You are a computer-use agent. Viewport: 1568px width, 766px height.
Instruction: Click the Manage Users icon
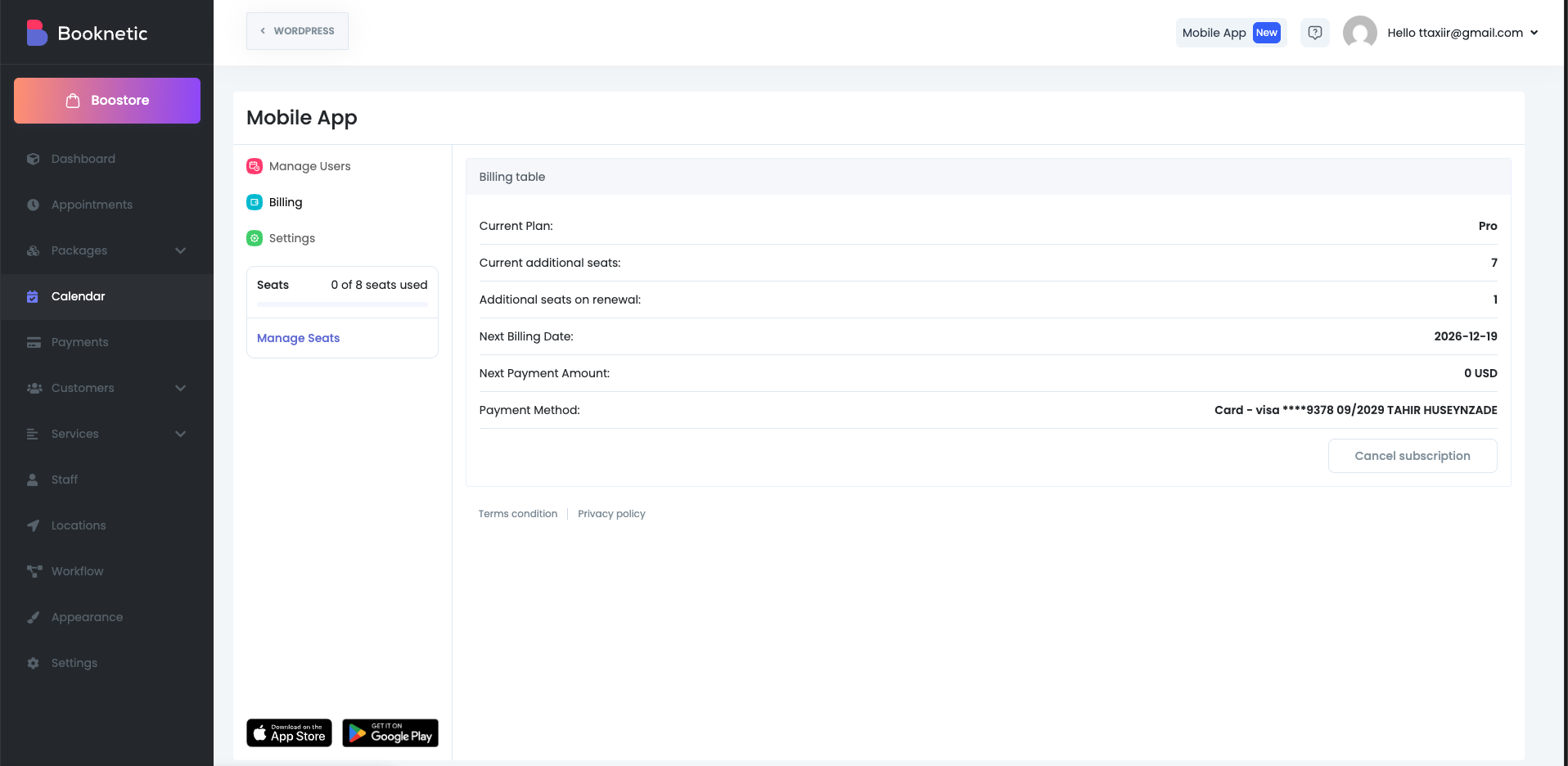click(255, 166)
